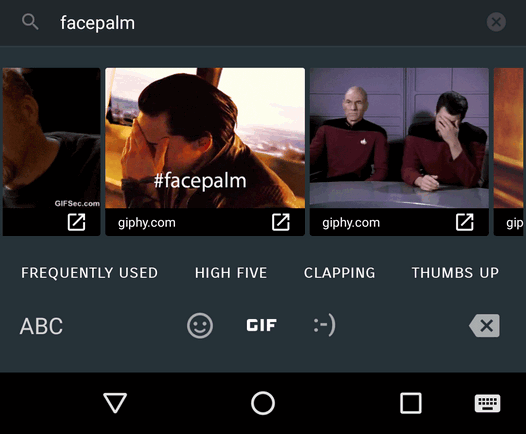
Task: Open the text emoticons panel
Action: point(324,325)
